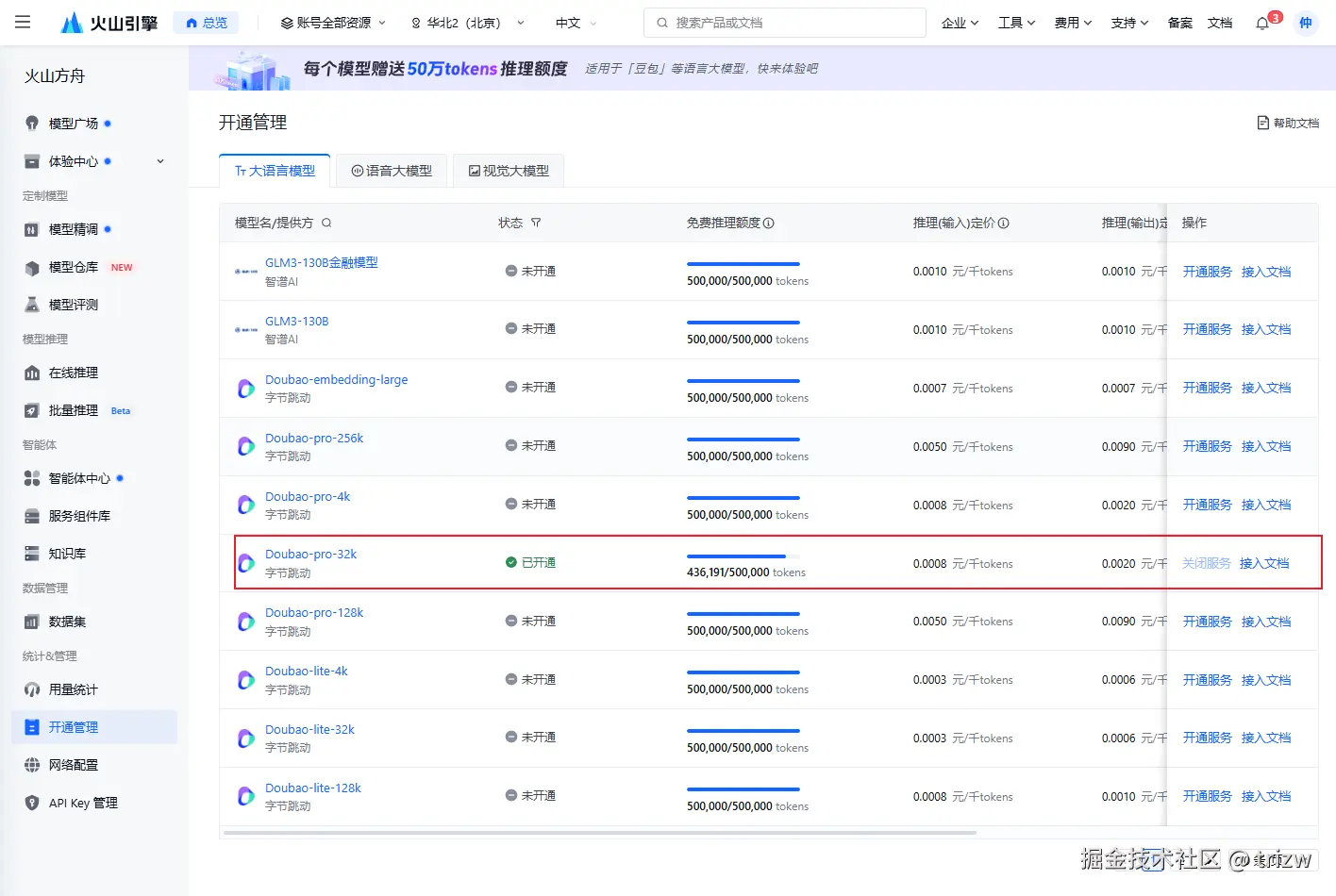Click the 0.0007 input price of Doubao-embedding-large
Screen dimensions: 1336x896
930,389
